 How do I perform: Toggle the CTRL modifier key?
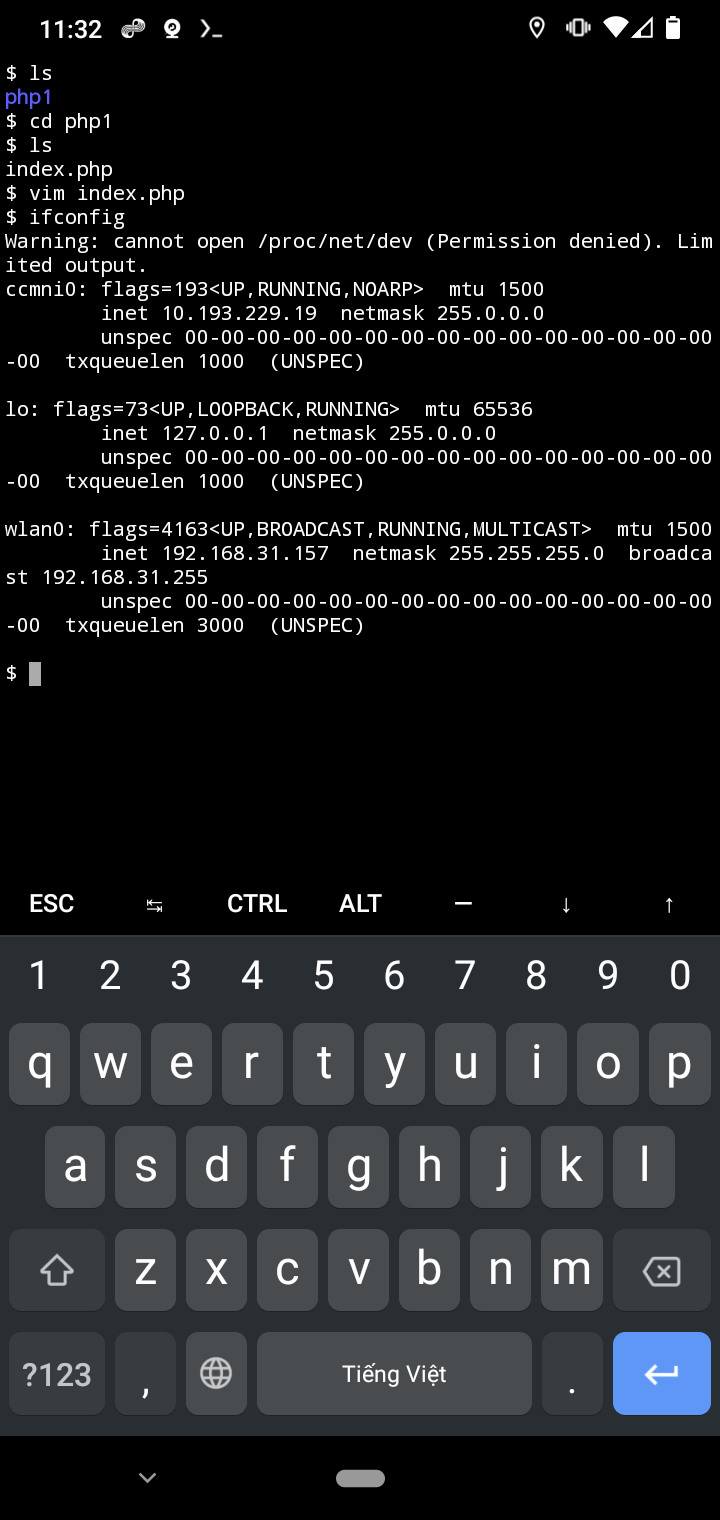(257, 904)
